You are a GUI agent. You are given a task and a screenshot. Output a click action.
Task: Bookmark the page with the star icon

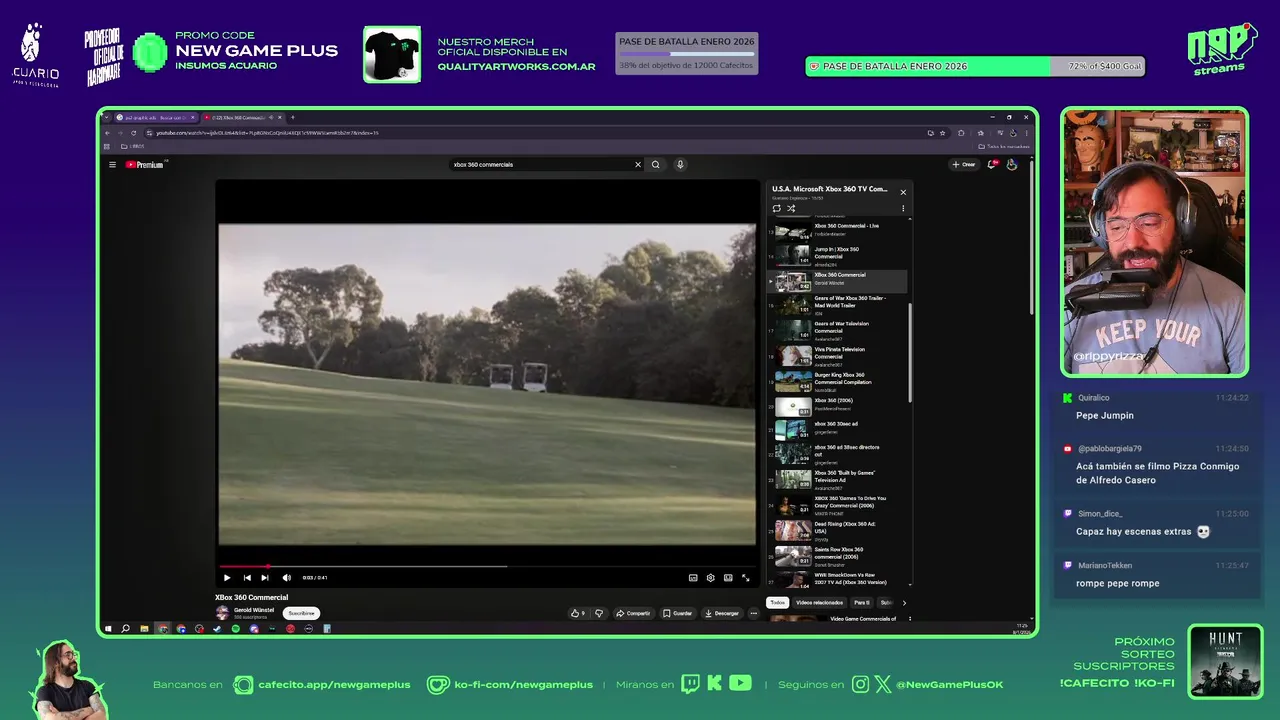[x=942, y=132]
